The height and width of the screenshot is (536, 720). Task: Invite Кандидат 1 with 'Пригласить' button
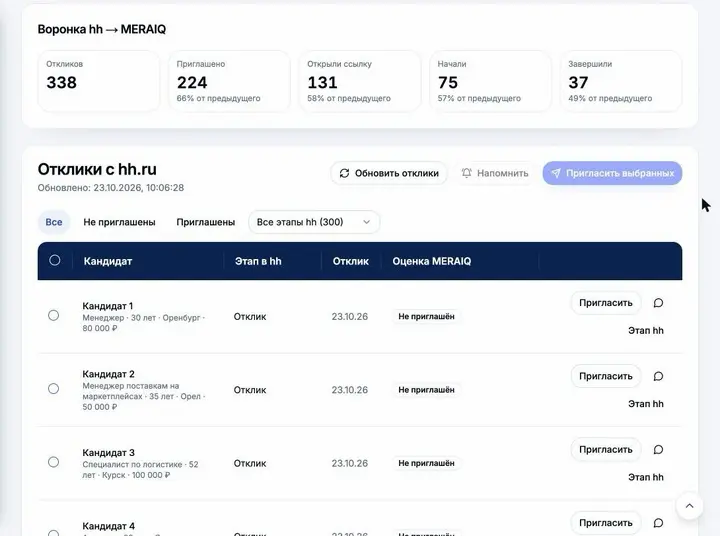606,303
